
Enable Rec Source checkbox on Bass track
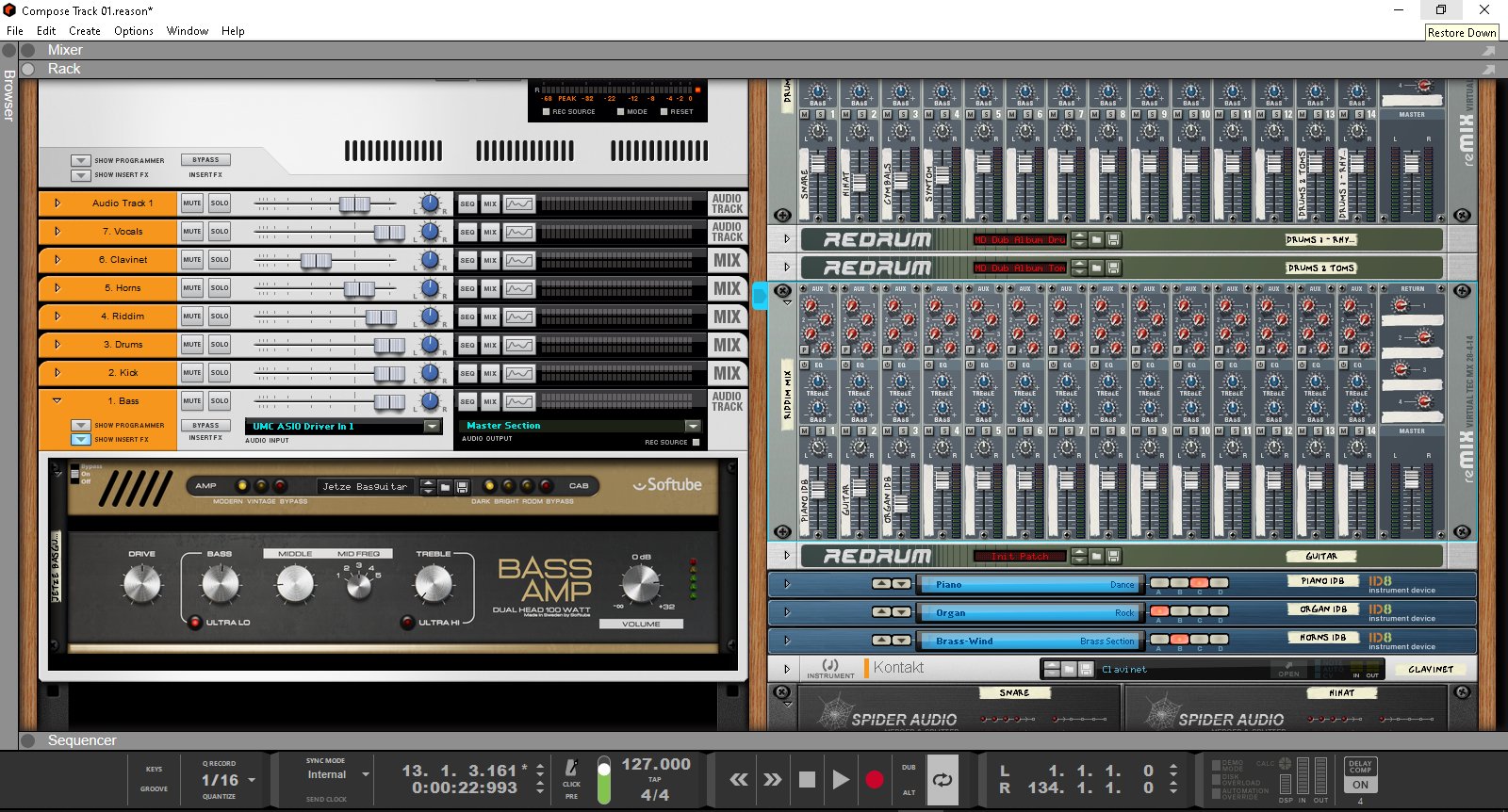[697, 442]
